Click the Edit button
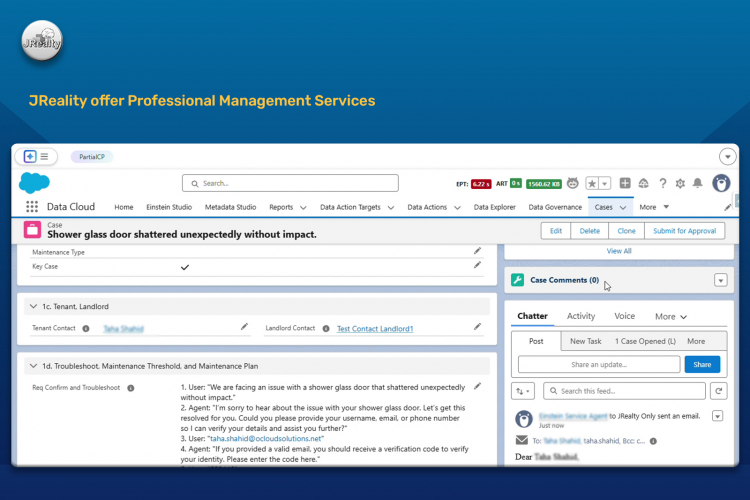 click(x=556, y=231)
